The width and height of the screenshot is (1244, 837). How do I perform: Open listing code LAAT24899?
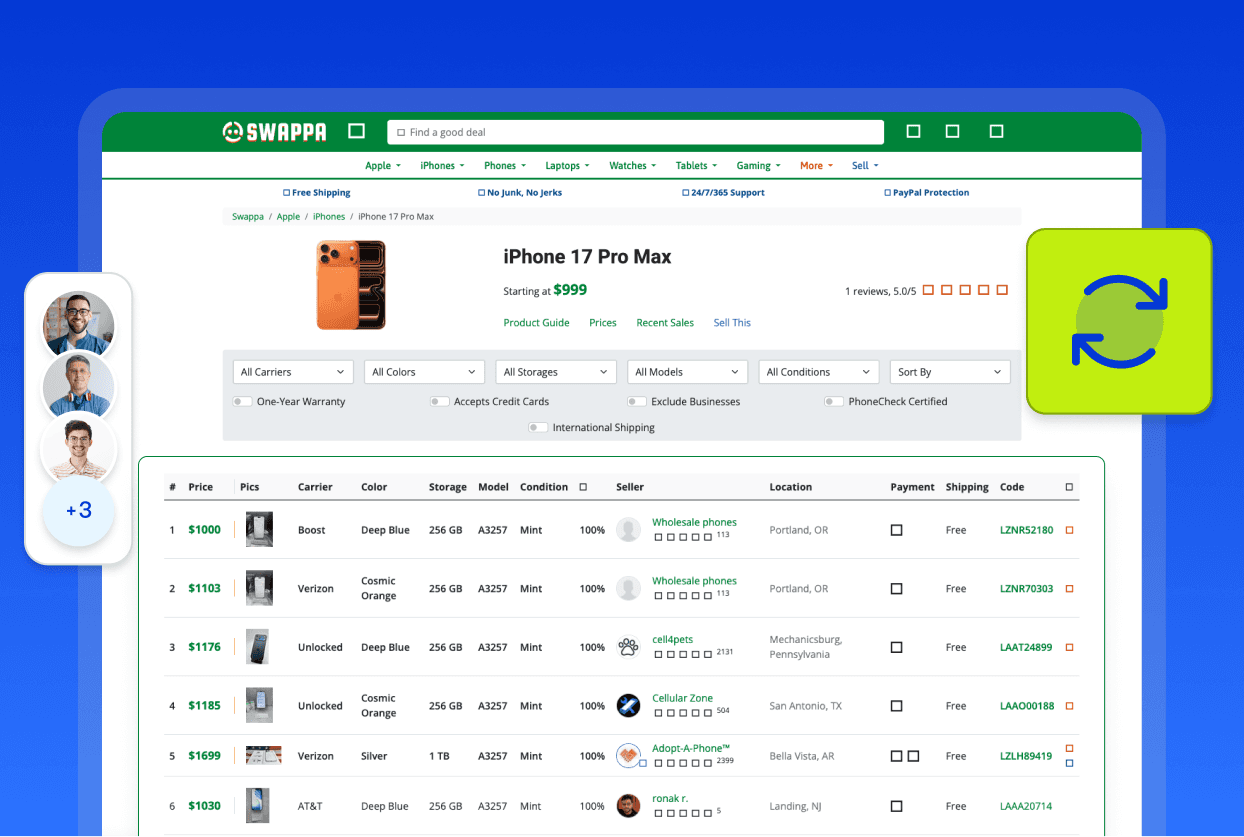1026,648
